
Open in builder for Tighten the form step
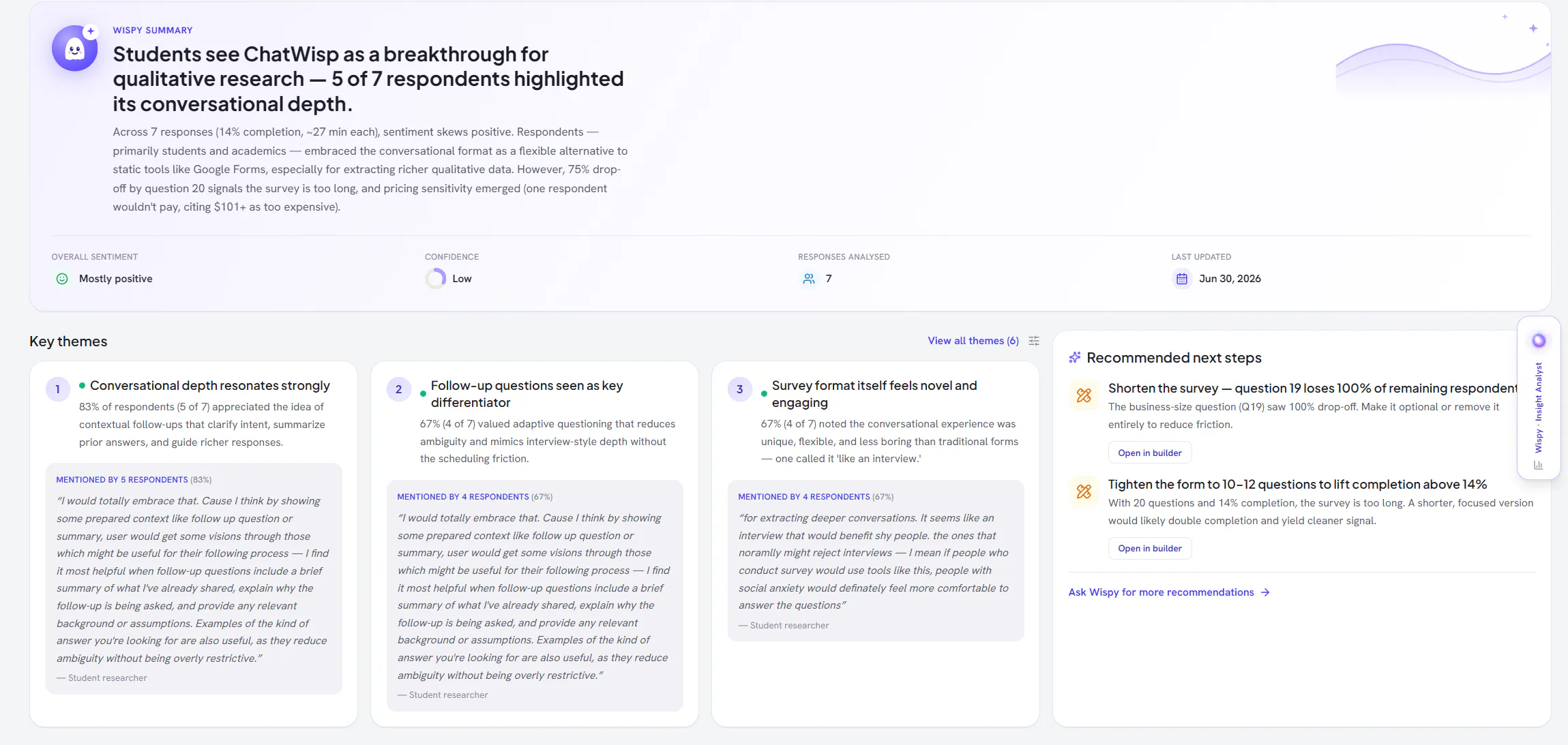(x=1150, y=549)
